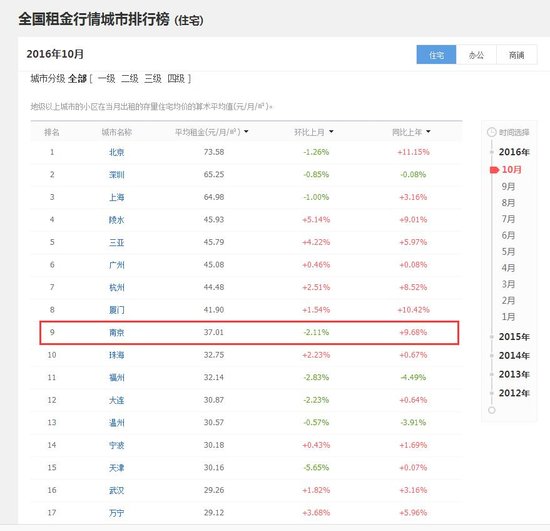
Task: Switch to the 办公 tab
Action: (476, 55)
